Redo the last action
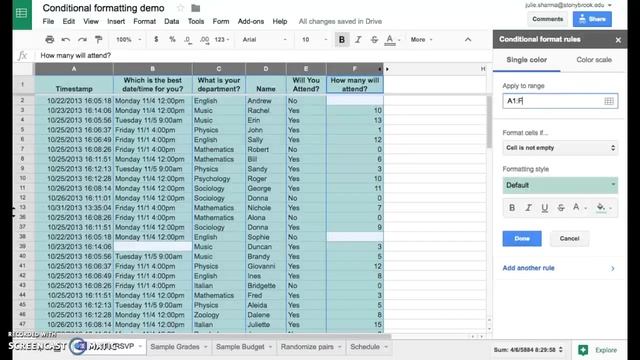This screenshot has width=640, height=360. pyautogui.click(x=82, y=40)
